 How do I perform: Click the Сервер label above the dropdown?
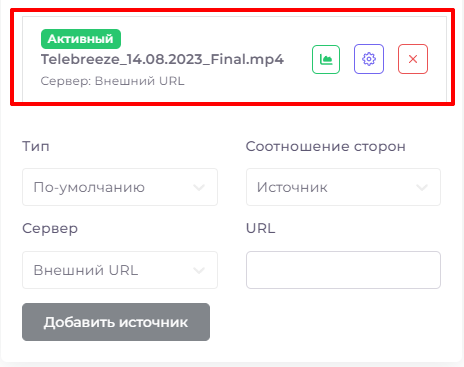(50, 229)
